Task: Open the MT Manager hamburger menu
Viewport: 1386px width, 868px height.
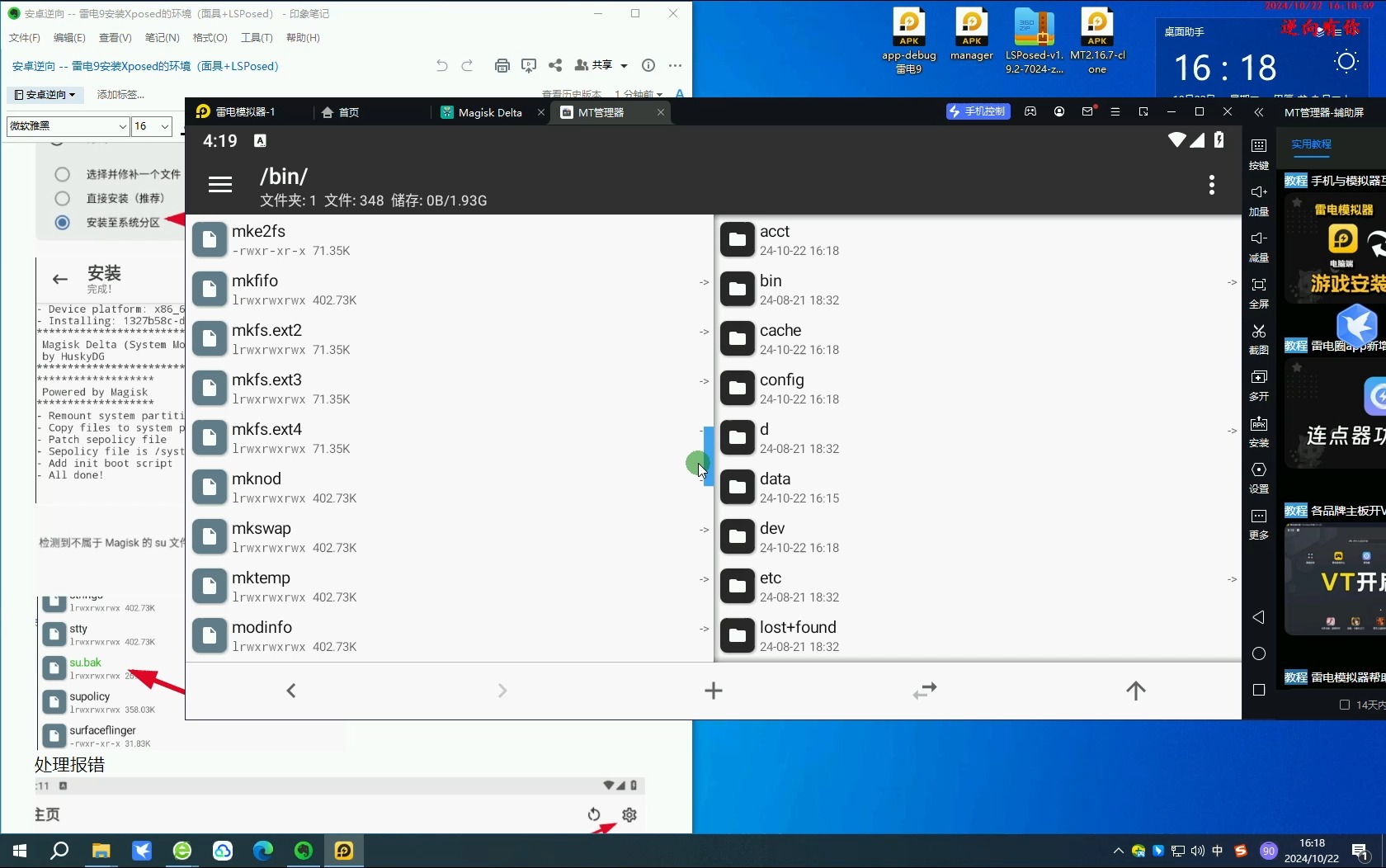Action: click(220, 185)
